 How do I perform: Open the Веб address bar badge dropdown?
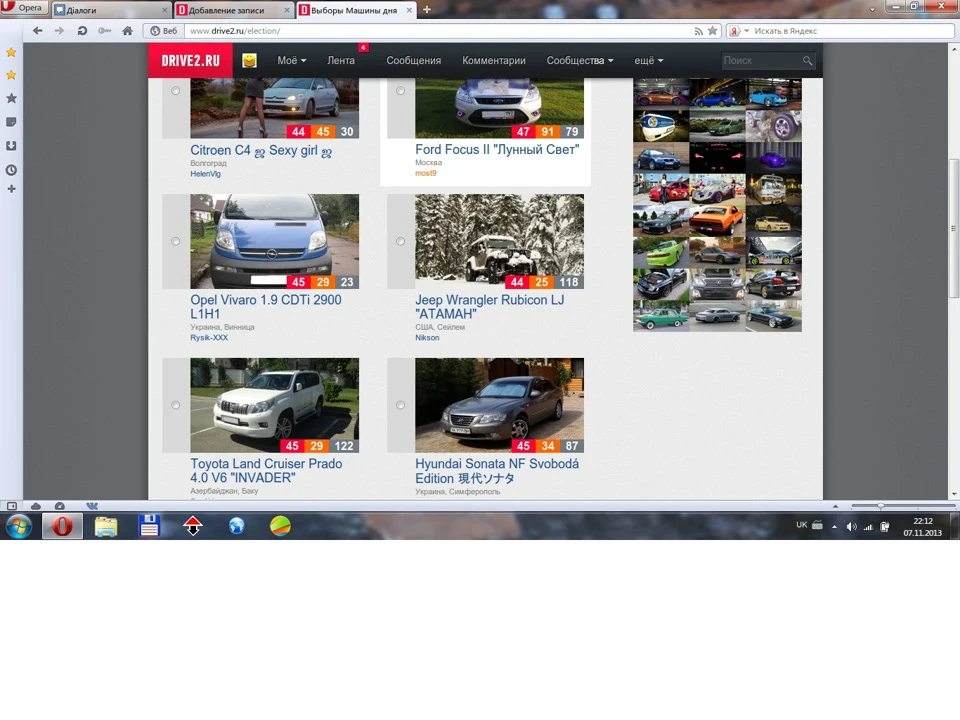coord(163,31)
